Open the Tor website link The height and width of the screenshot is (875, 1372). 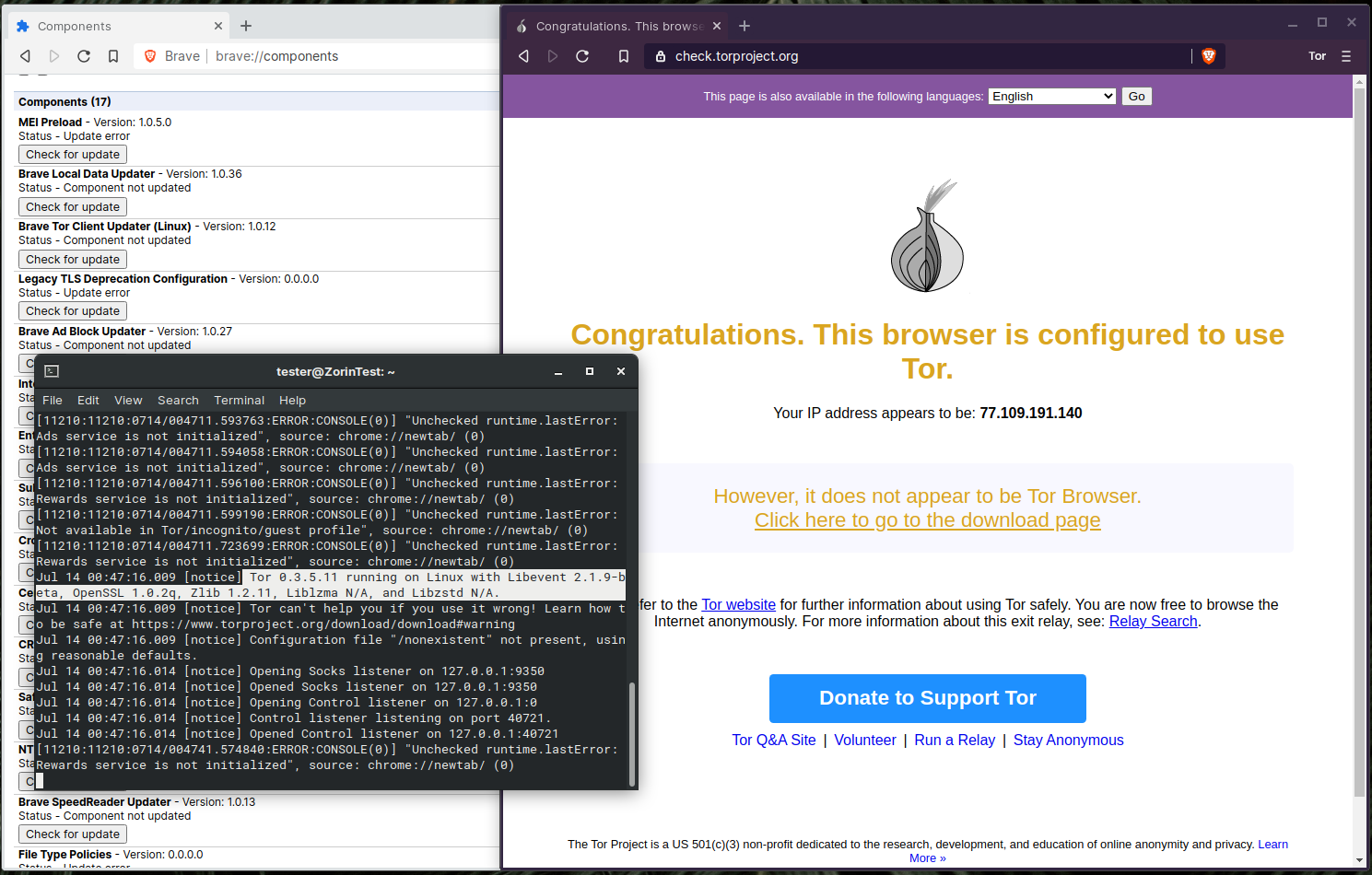point(739,605)
